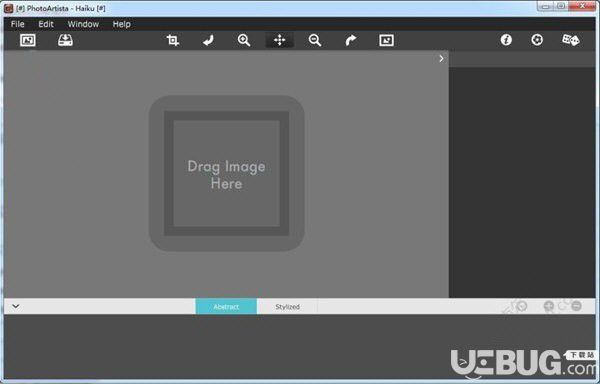
Task: Open the settings gear icon
Action: click(x=537, y=40)
